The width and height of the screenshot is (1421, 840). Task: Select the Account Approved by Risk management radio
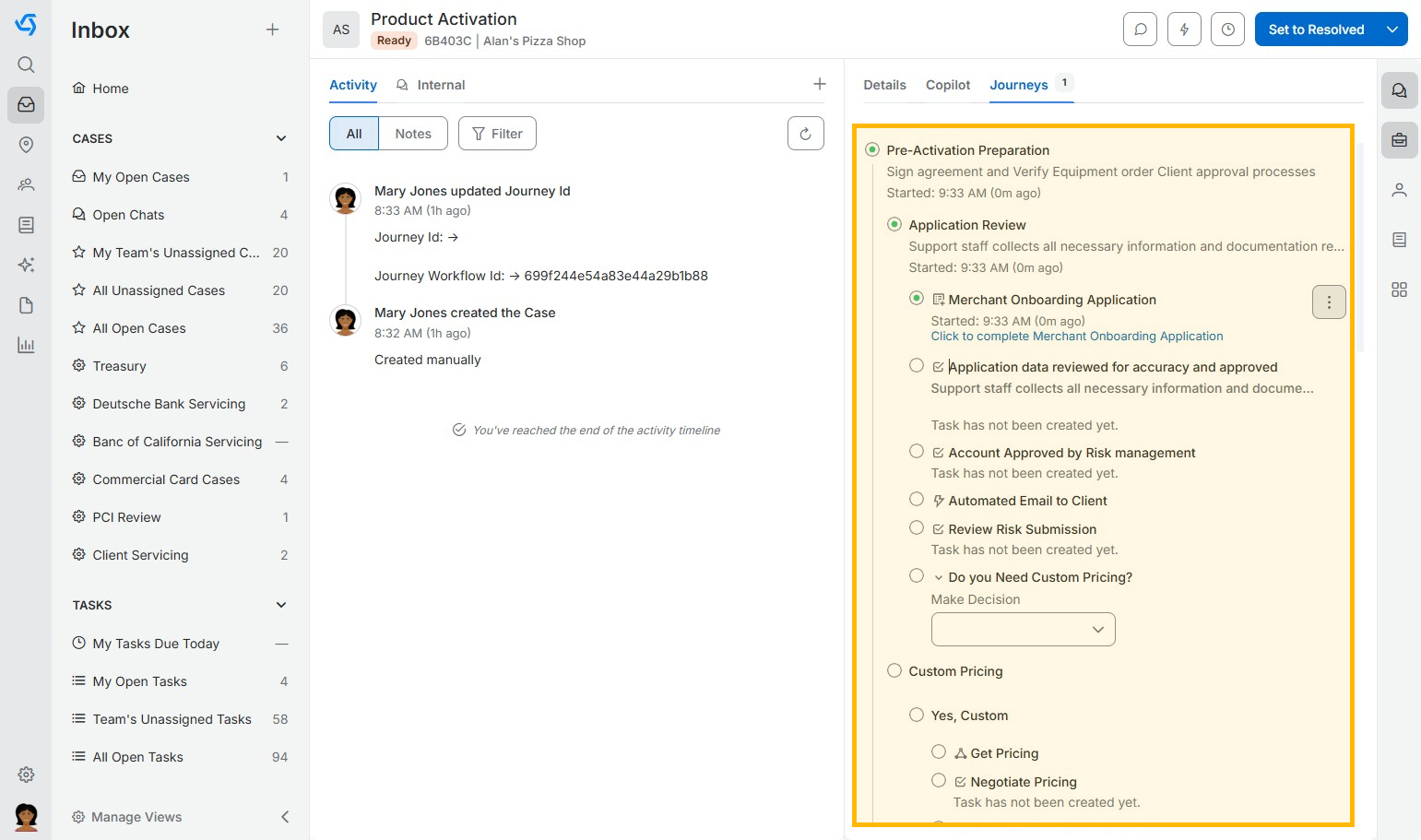(917, 452)
